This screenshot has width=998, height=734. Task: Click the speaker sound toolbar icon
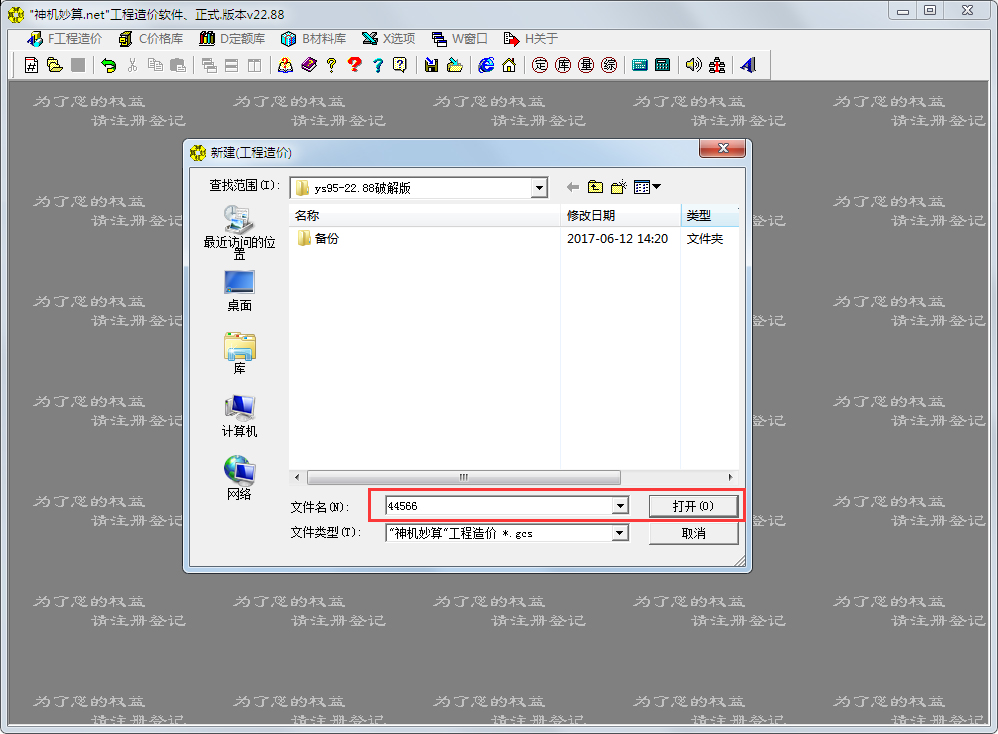click(x=694, y=65)
